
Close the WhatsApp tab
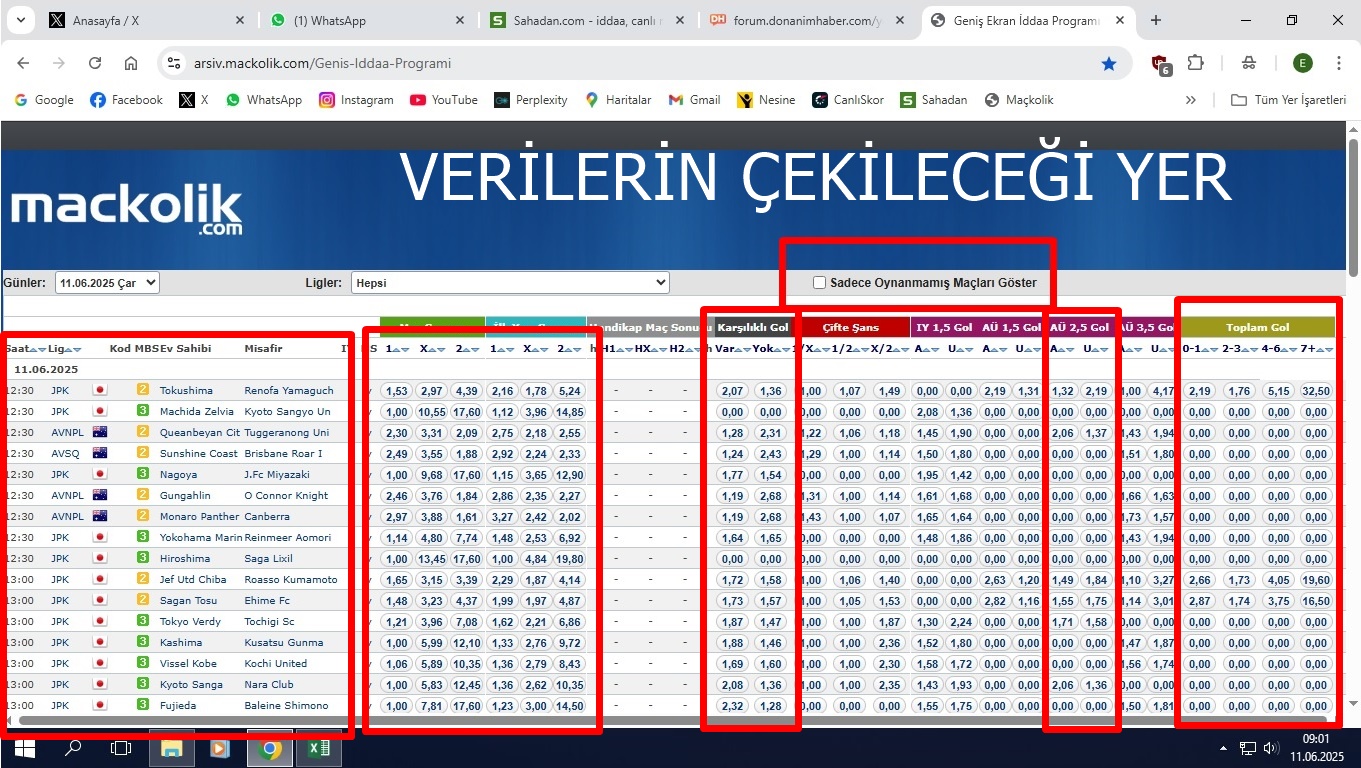[459, 20]
